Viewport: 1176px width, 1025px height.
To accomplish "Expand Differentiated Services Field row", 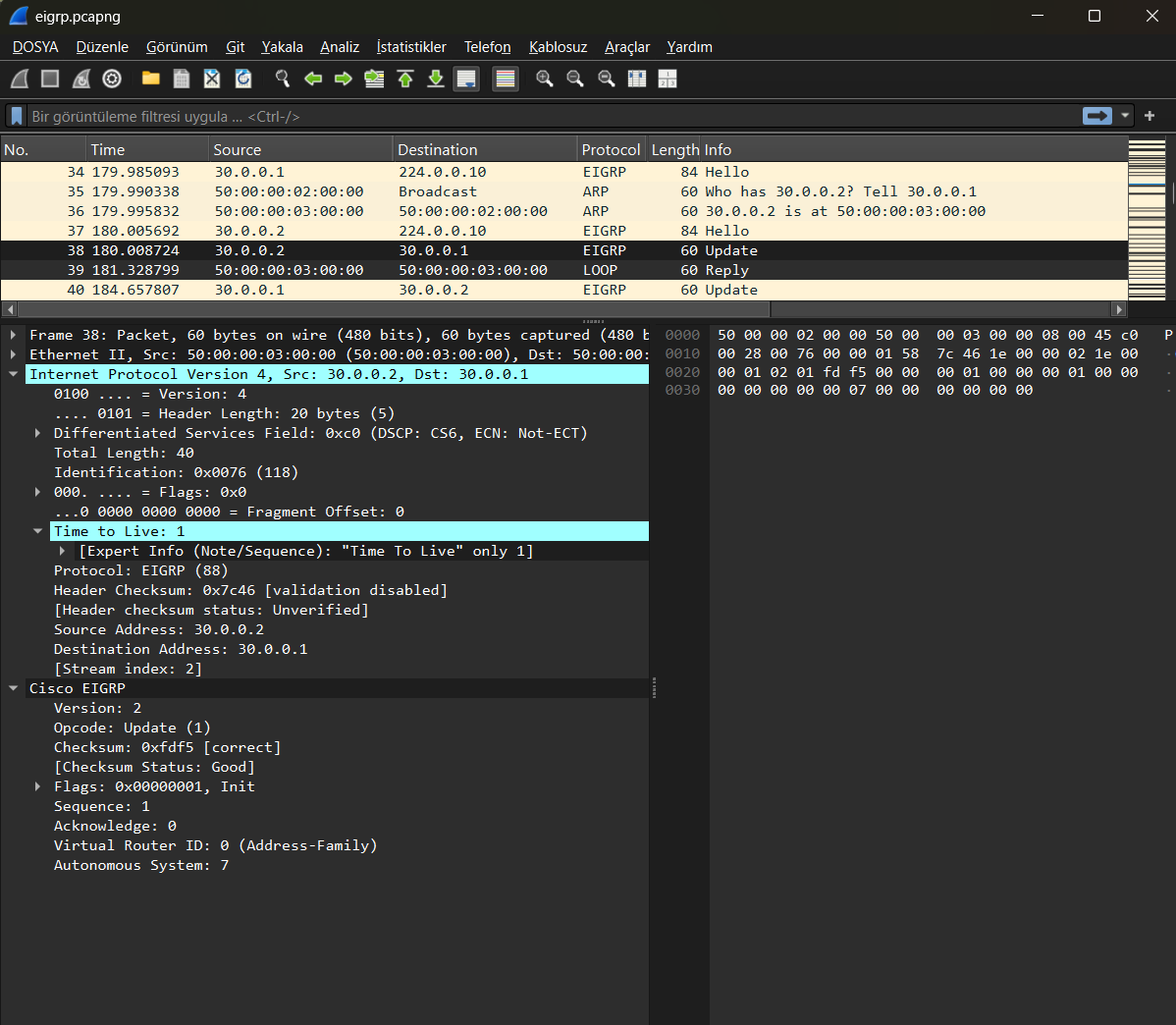I will pos(38,433).
